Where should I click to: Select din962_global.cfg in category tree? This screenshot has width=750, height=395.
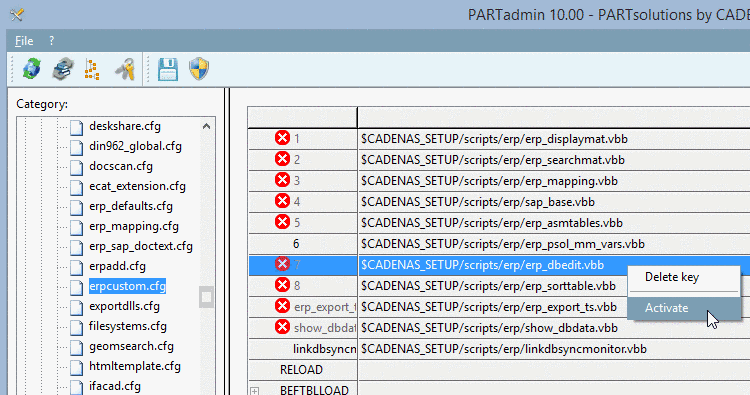click(x=135, y=146)
